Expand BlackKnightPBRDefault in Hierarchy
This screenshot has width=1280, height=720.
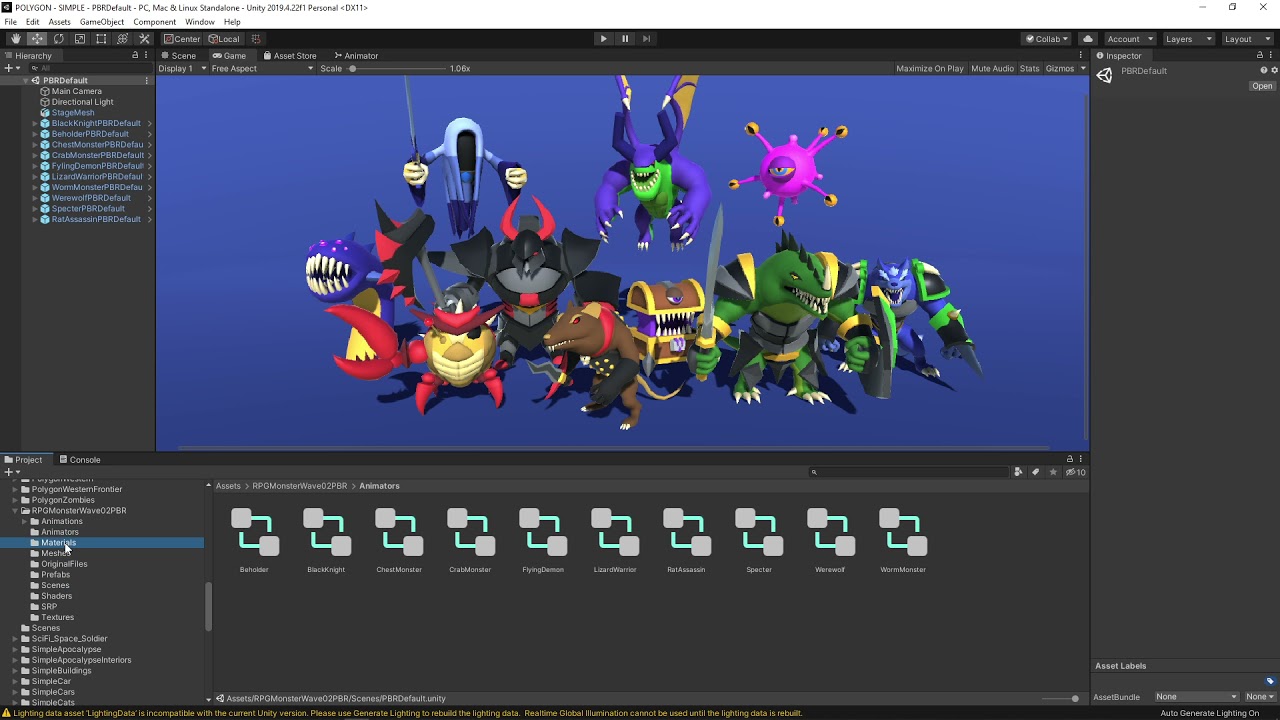coord(35,123)
